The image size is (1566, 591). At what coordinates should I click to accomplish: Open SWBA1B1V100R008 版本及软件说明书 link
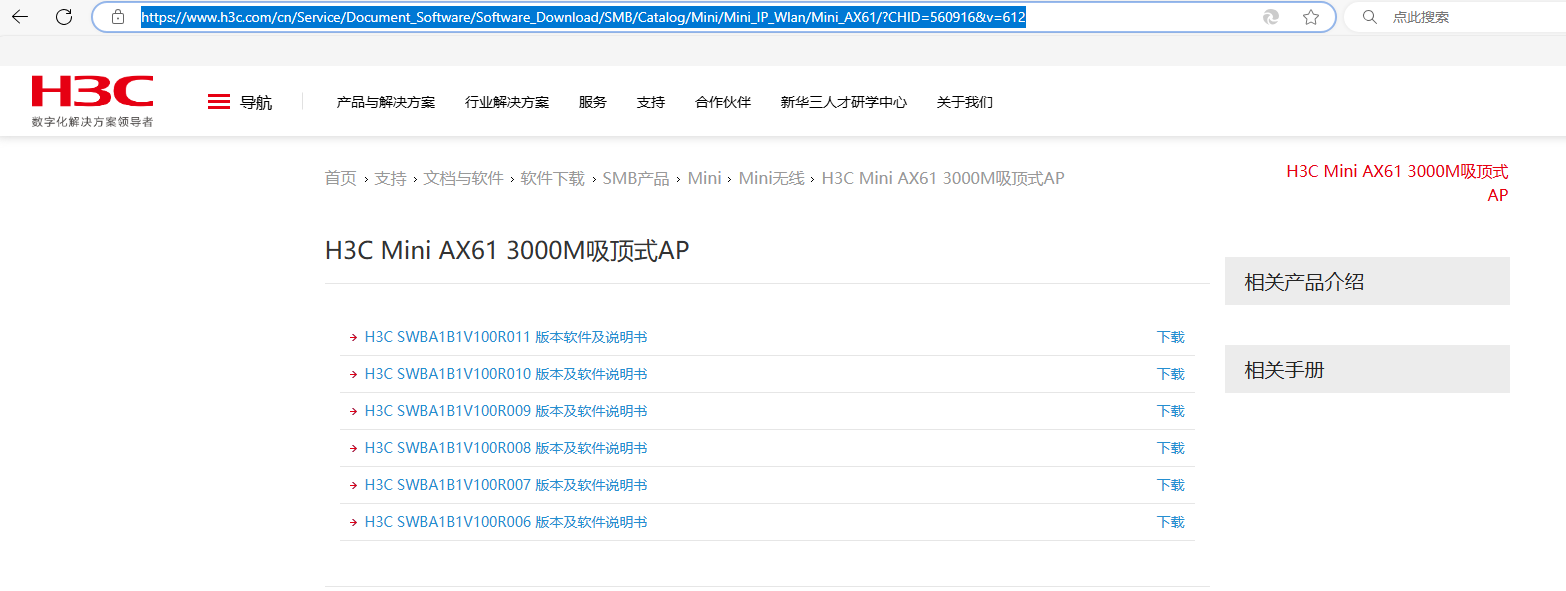[506, 449]
